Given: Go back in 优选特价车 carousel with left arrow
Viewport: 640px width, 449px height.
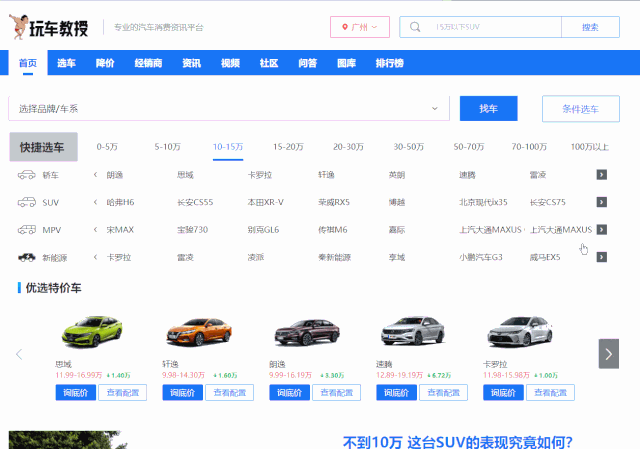Looking at the screenshot, I should pos(18,354).
